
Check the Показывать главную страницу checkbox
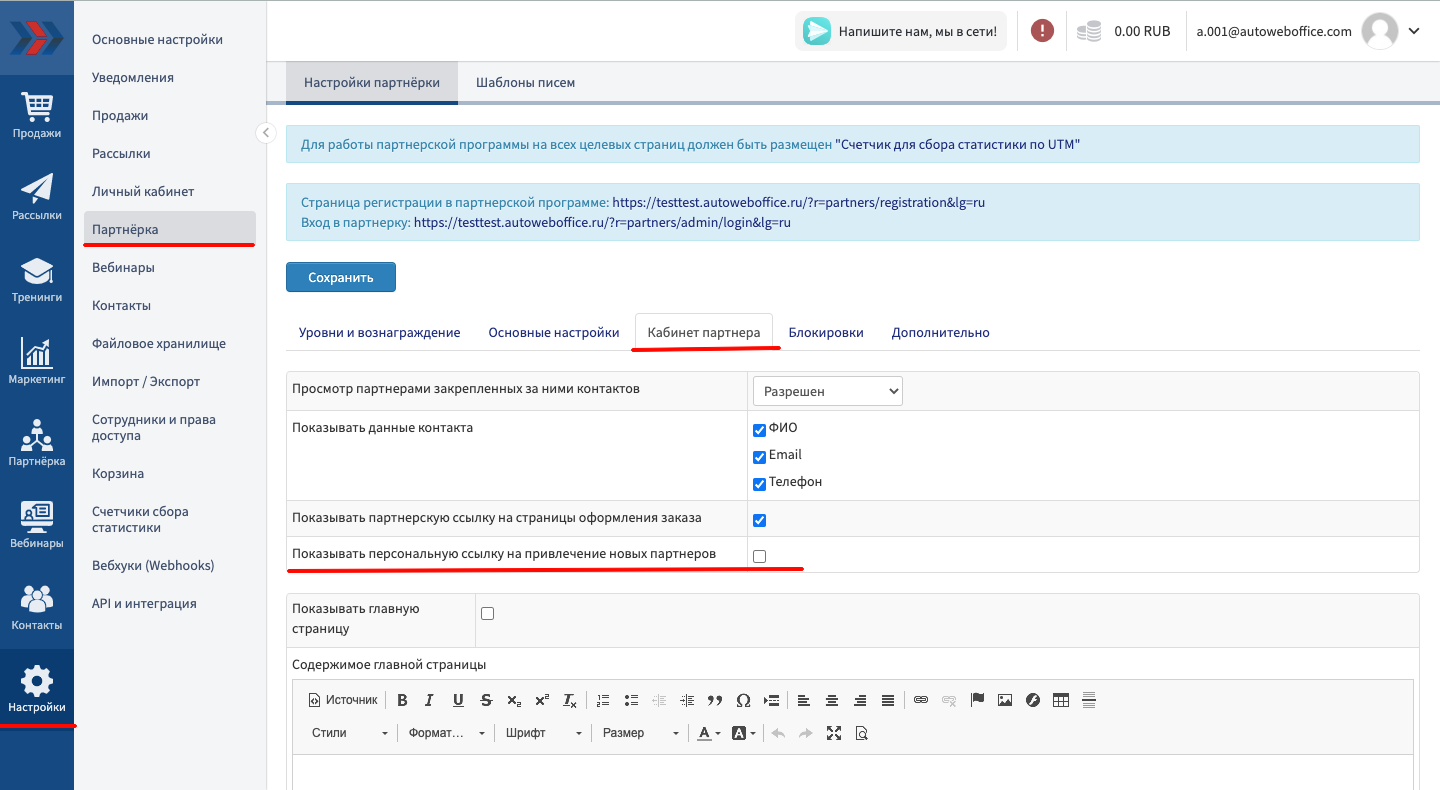[x=488, y=614]
